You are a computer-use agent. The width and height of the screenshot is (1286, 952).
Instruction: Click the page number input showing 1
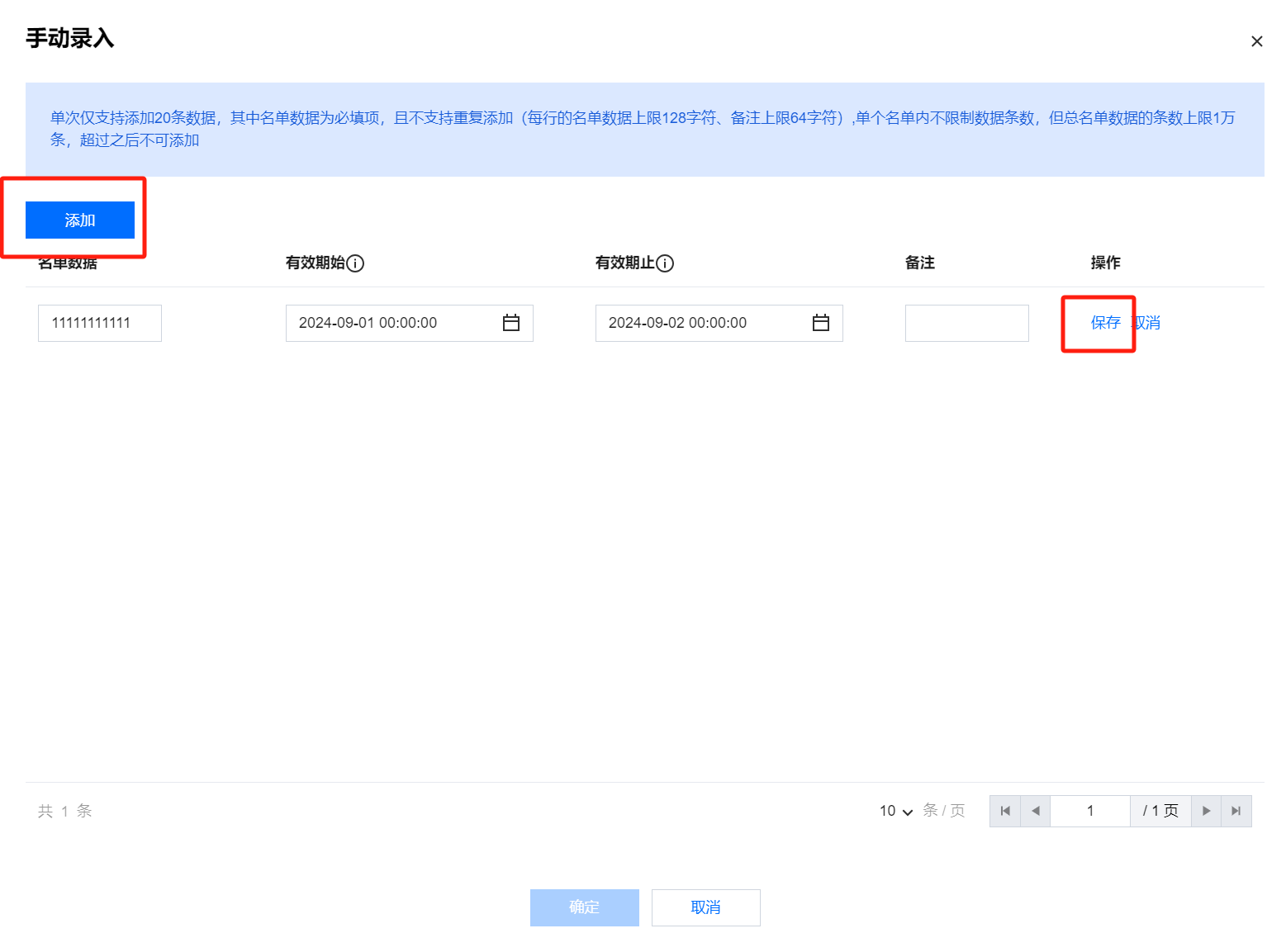pos(1090,811)
